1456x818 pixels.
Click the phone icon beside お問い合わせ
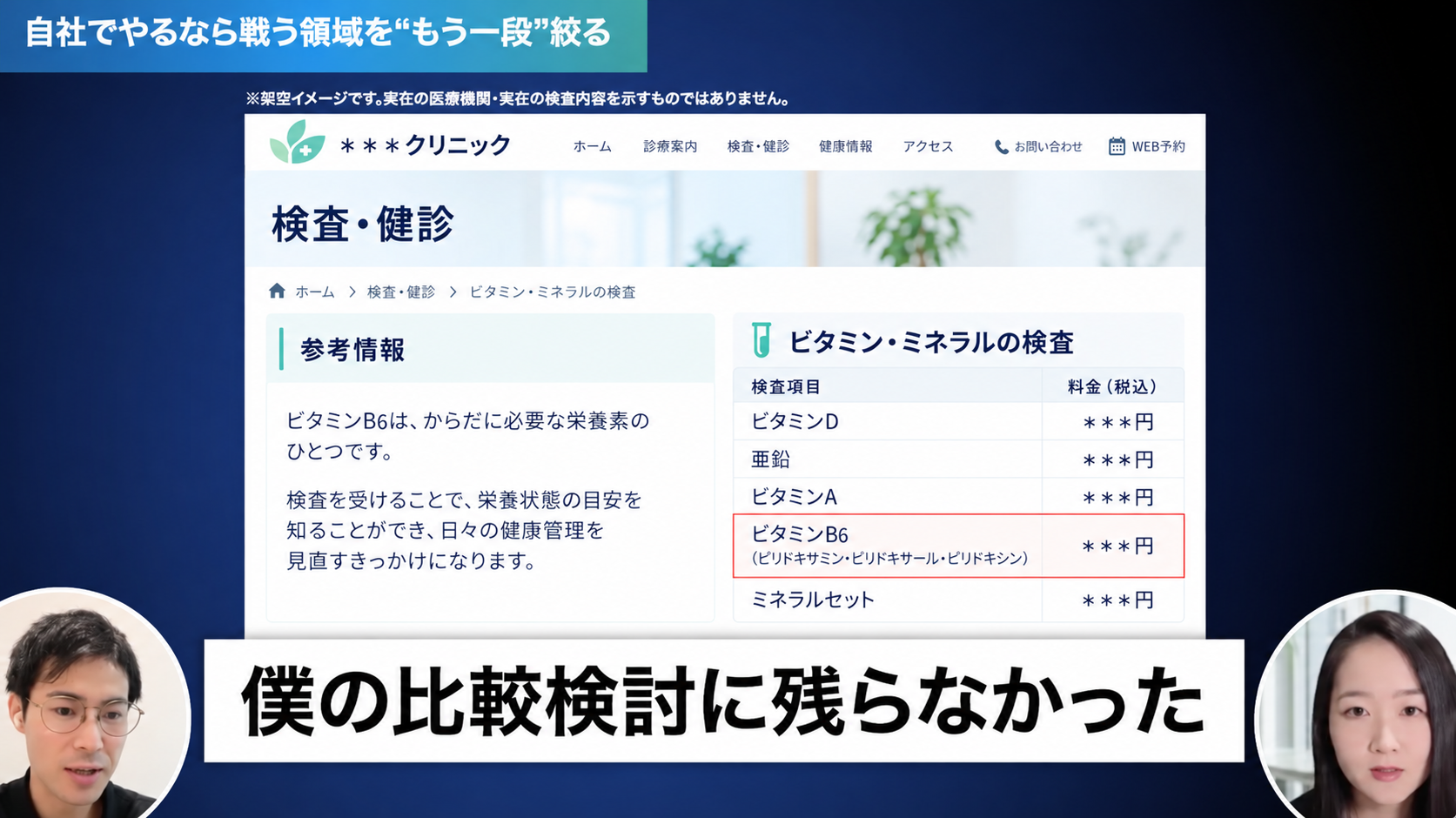pos(1001,147)
